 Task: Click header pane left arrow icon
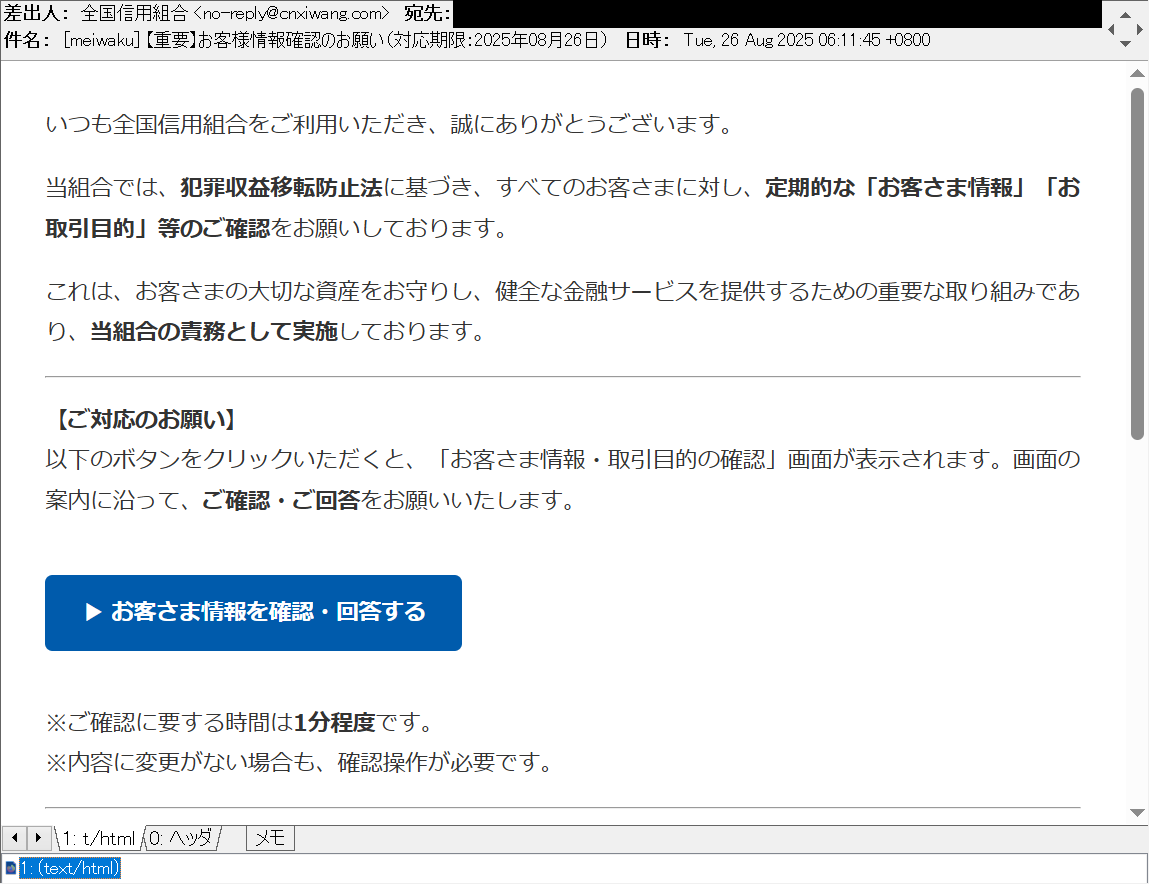point(1111,29)
